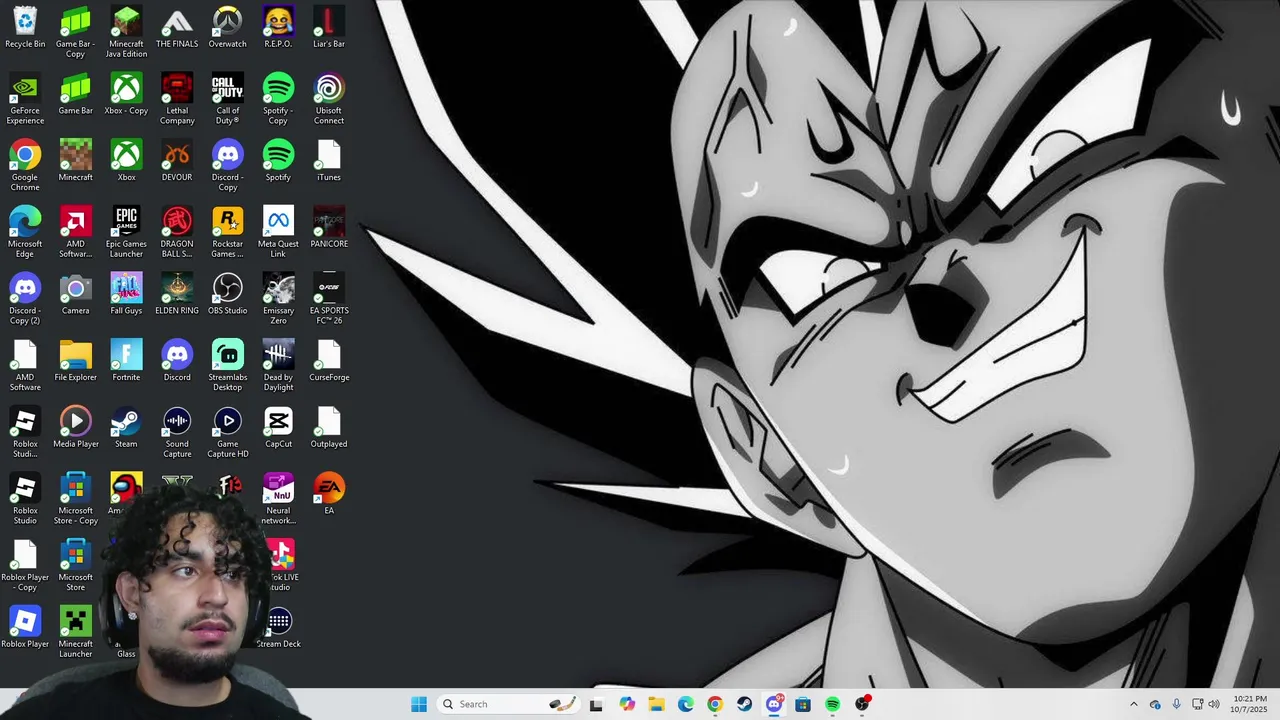Launch Dead by Daylight icon

278,366
